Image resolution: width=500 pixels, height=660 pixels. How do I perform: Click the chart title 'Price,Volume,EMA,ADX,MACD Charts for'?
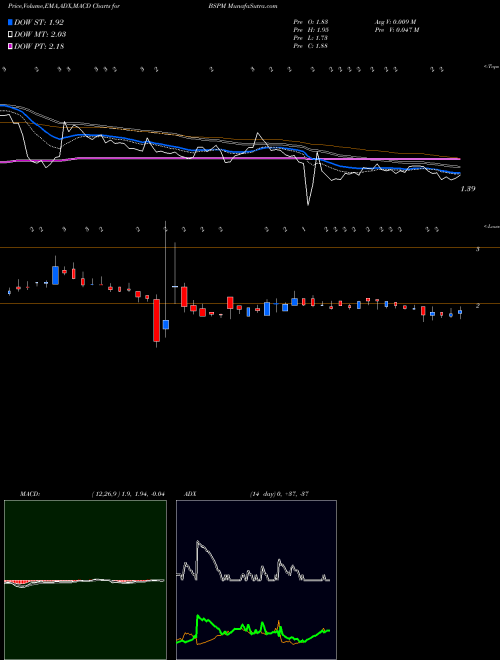(x=62, y=6)
